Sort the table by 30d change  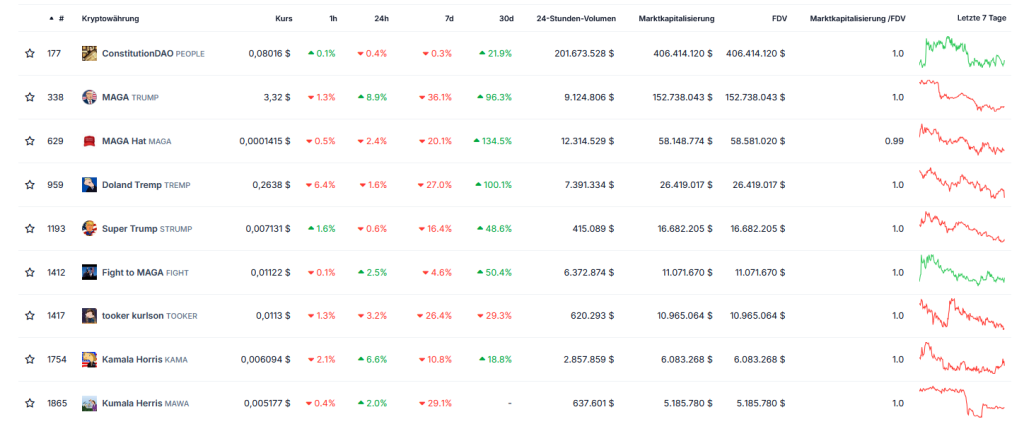[506, 19]
